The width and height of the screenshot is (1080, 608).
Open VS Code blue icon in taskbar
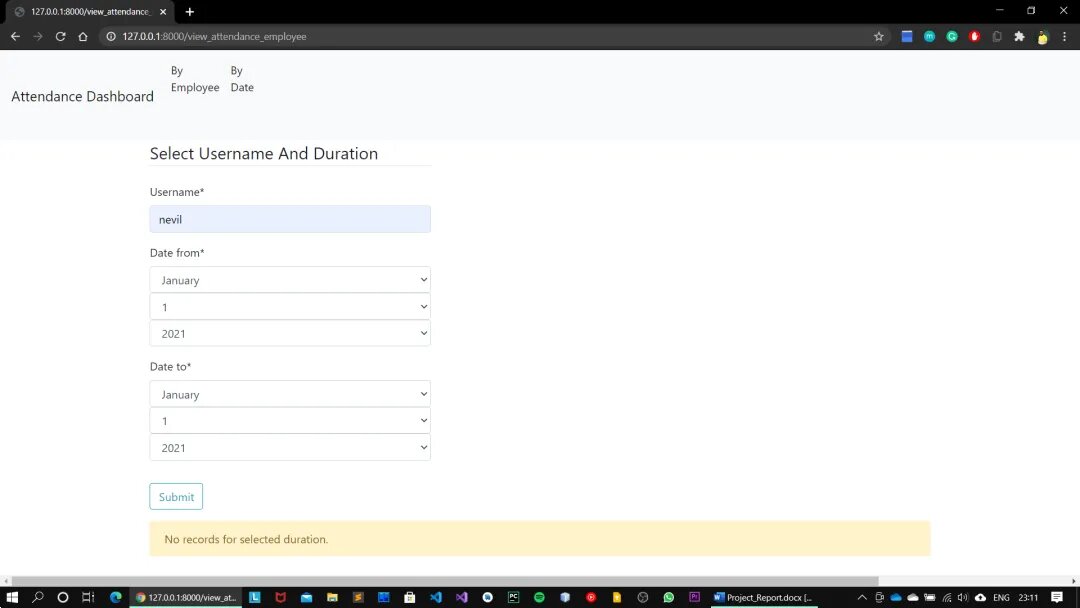[435, 597]
